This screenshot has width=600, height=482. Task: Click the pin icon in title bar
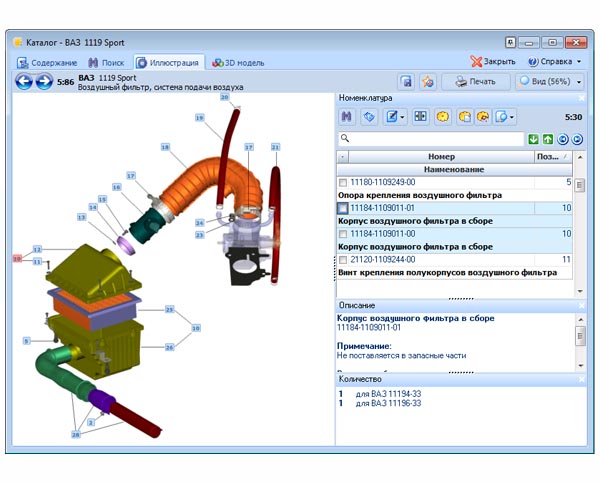(x=510, y=42)
